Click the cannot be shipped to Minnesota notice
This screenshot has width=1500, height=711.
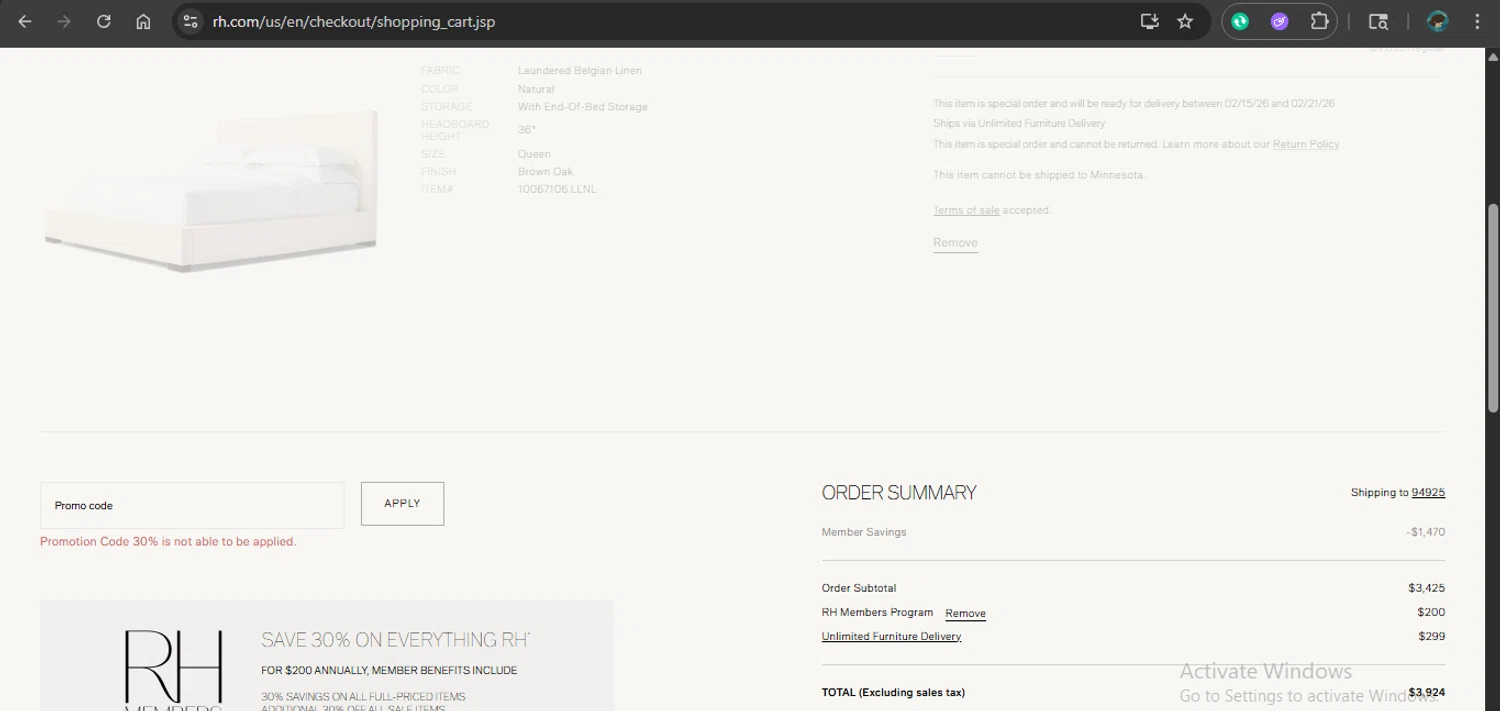click(x=1039, y=175)
